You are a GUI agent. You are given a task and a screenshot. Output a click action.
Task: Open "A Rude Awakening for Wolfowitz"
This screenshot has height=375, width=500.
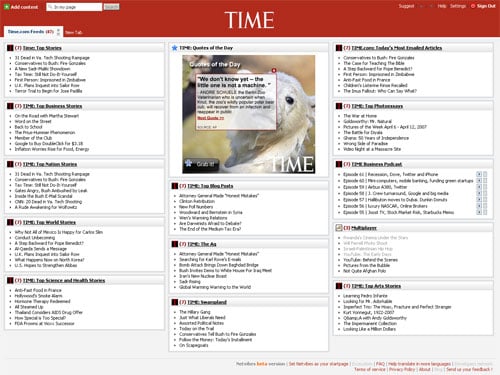point(46,207)
